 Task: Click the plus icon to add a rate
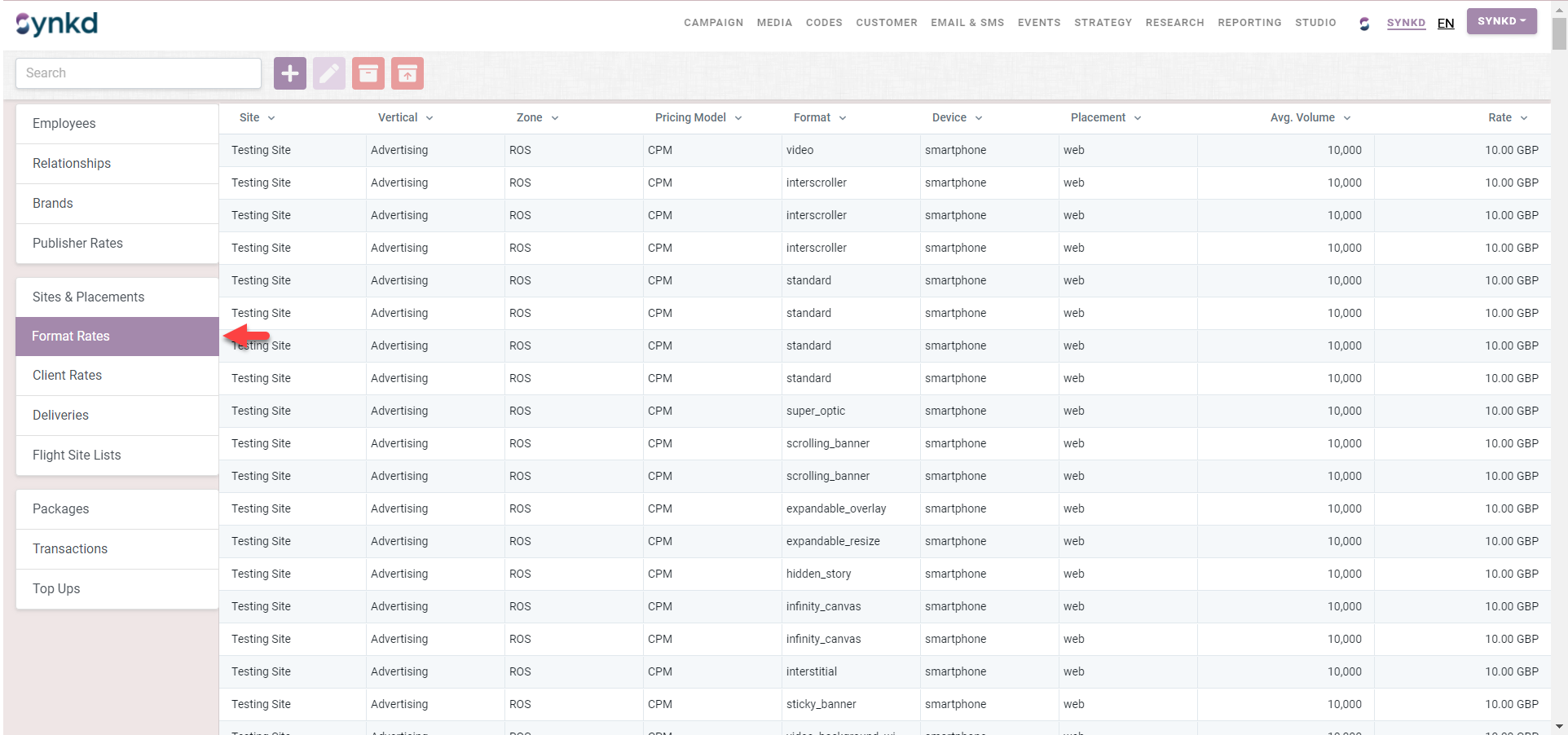(289, 73)
